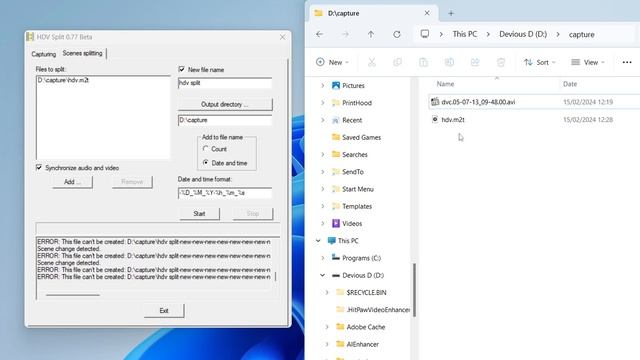
Task: Click the Exit button in HDV Split
Action: (x=164, y=311)
